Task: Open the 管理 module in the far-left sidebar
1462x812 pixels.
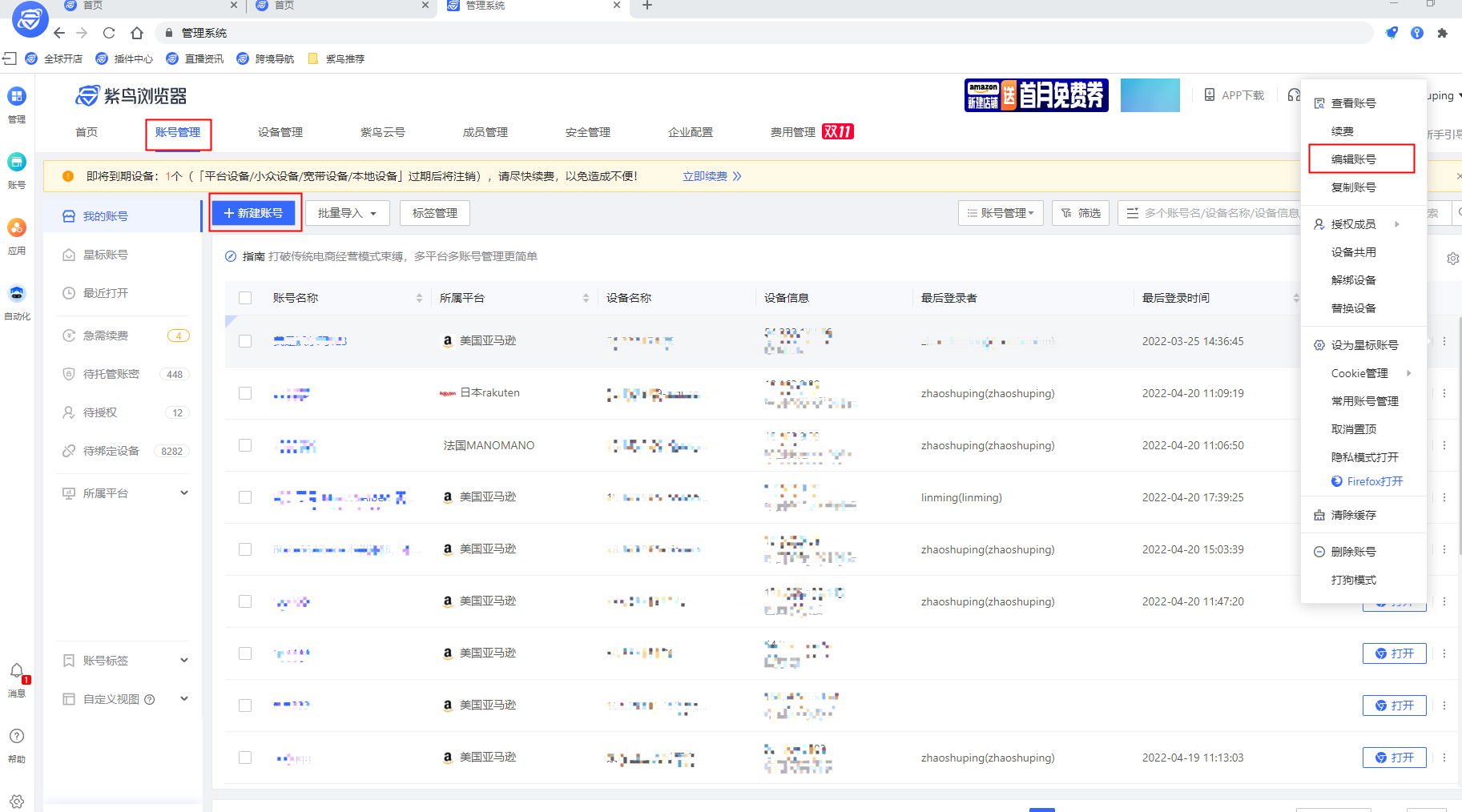Action: 17,104
